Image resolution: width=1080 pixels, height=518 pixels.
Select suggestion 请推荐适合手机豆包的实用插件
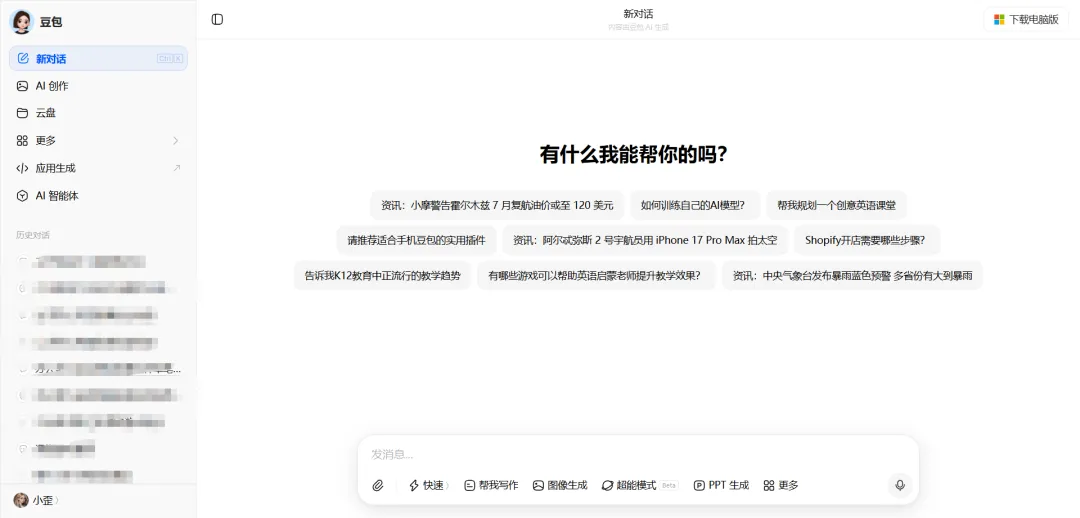point(416,240)
